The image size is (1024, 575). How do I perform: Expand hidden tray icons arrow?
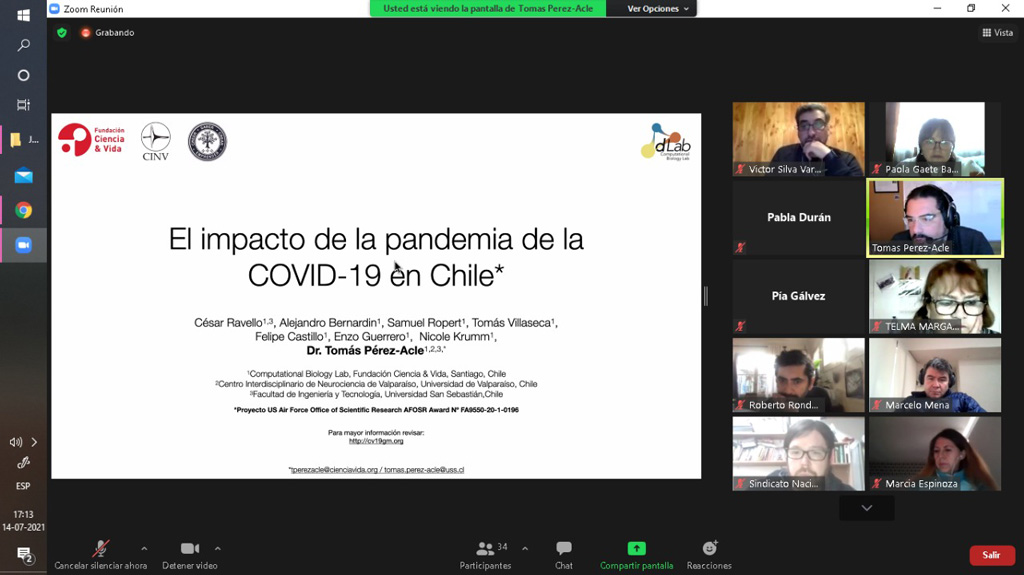[x=34, y=442]
